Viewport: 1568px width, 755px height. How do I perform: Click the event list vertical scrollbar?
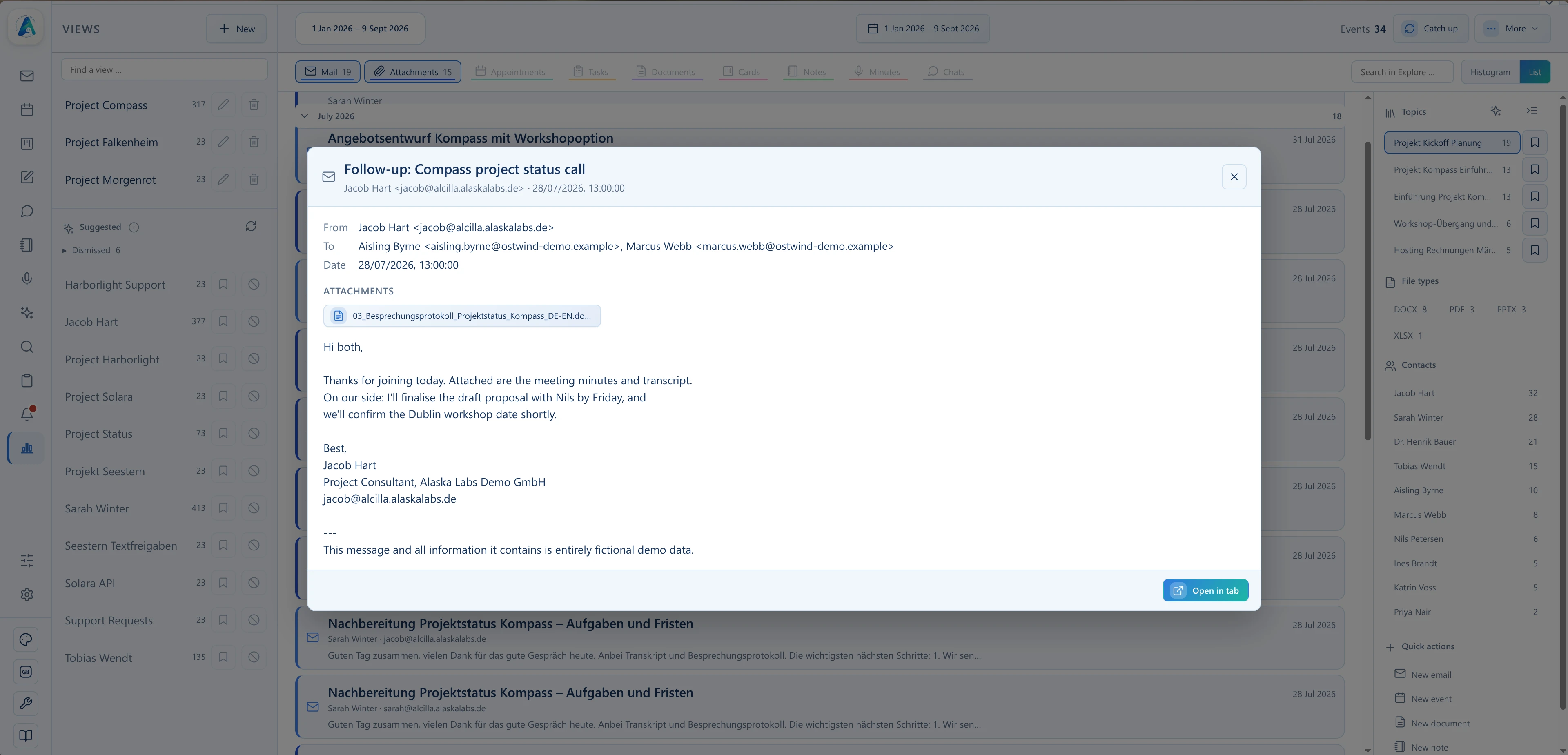(x=1368, y=291)
